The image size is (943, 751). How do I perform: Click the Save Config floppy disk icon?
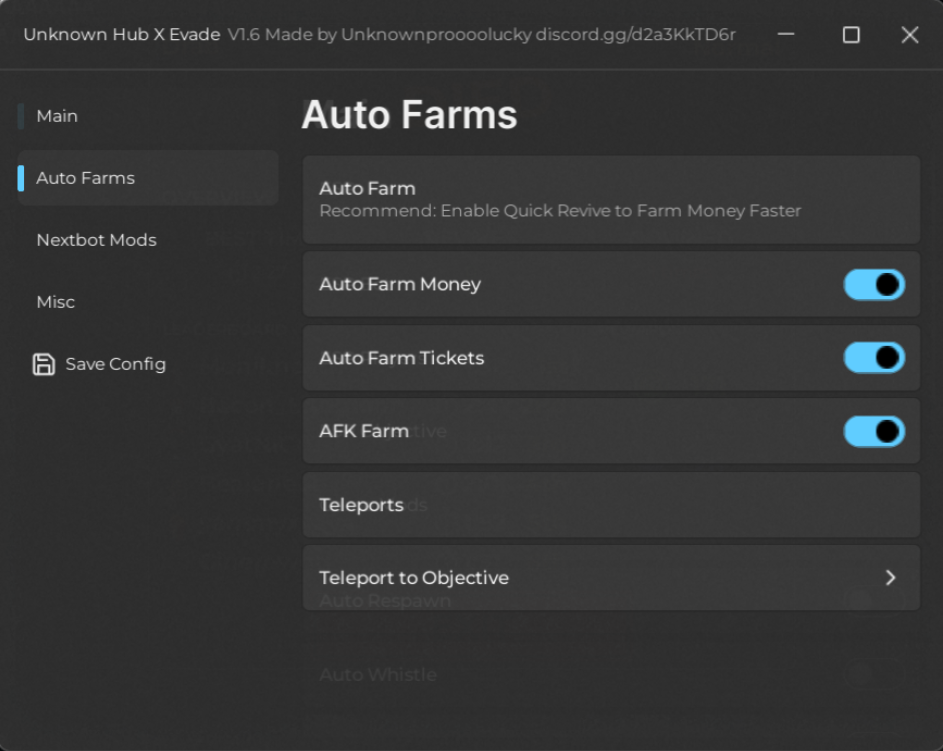point(43,364)
